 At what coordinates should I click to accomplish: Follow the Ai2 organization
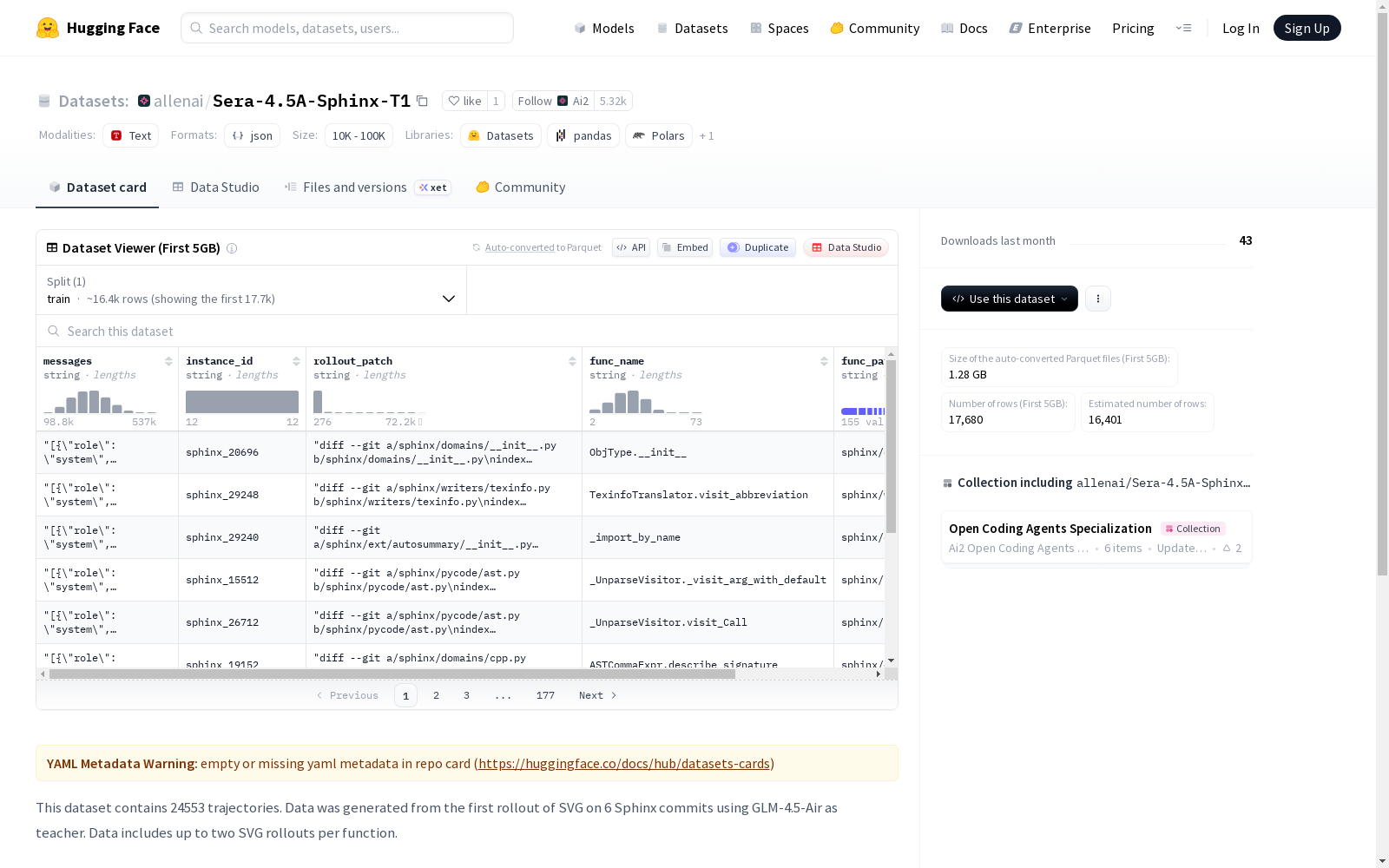[553, 101]
